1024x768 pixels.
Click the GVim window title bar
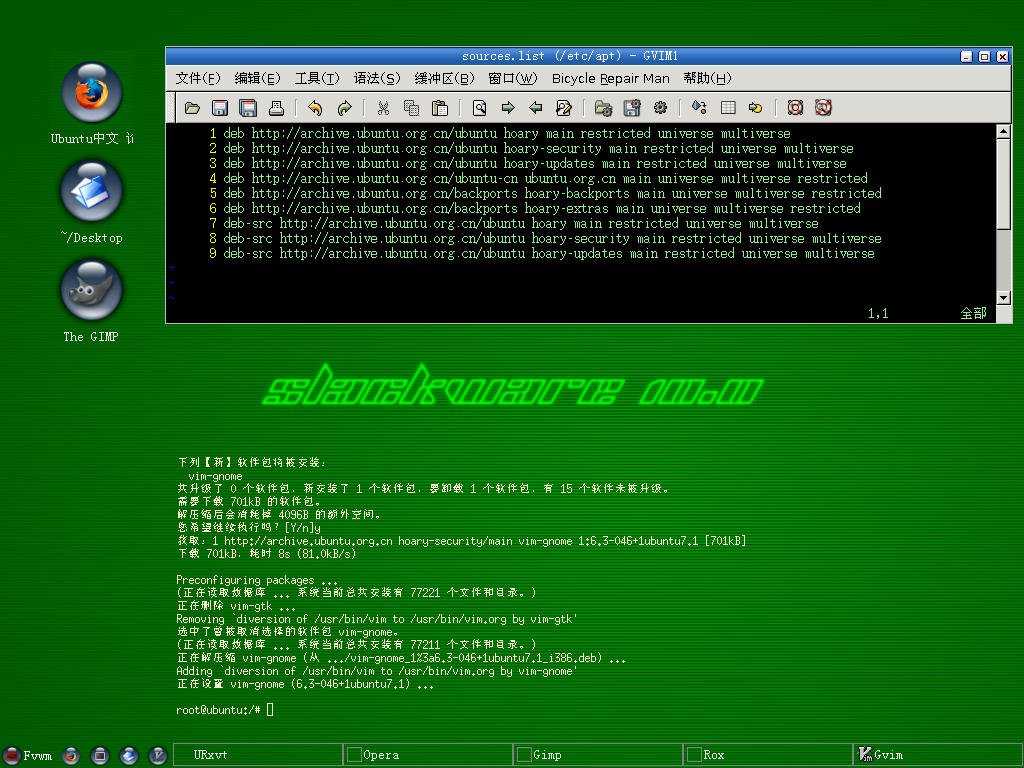tap(568, 56)
